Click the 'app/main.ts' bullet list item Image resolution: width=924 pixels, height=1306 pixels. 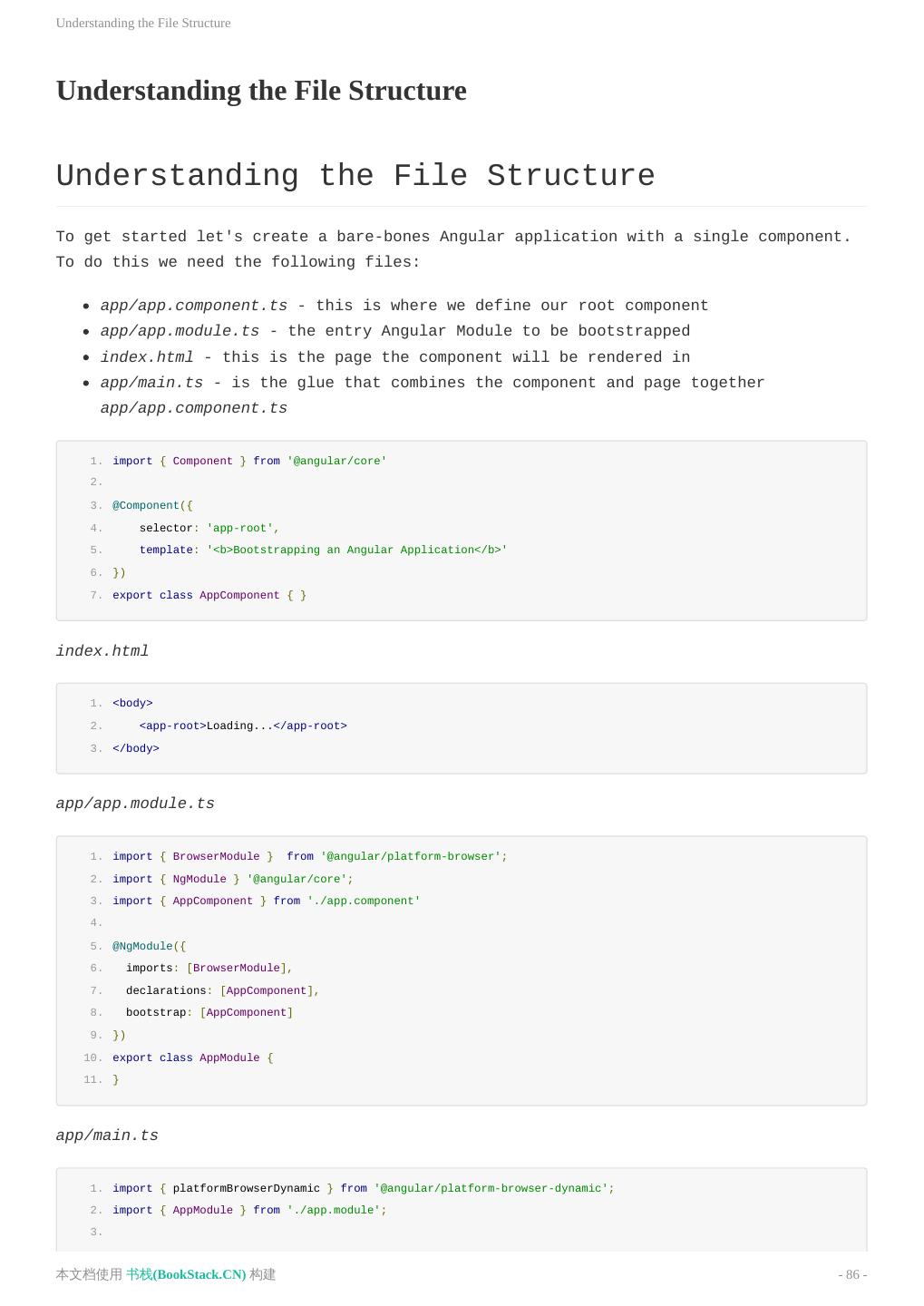pos(432,383)
